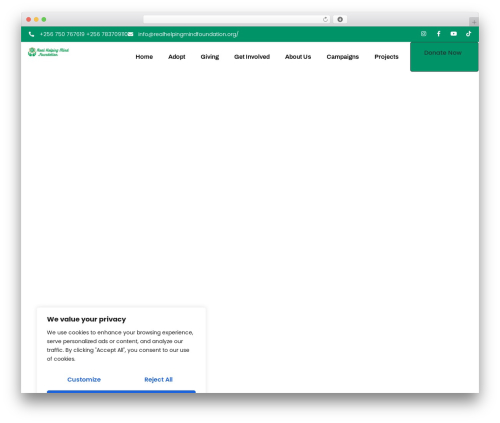Click the download icon next to the address bar
Screen dimensions: 500x423
(340, 19)
